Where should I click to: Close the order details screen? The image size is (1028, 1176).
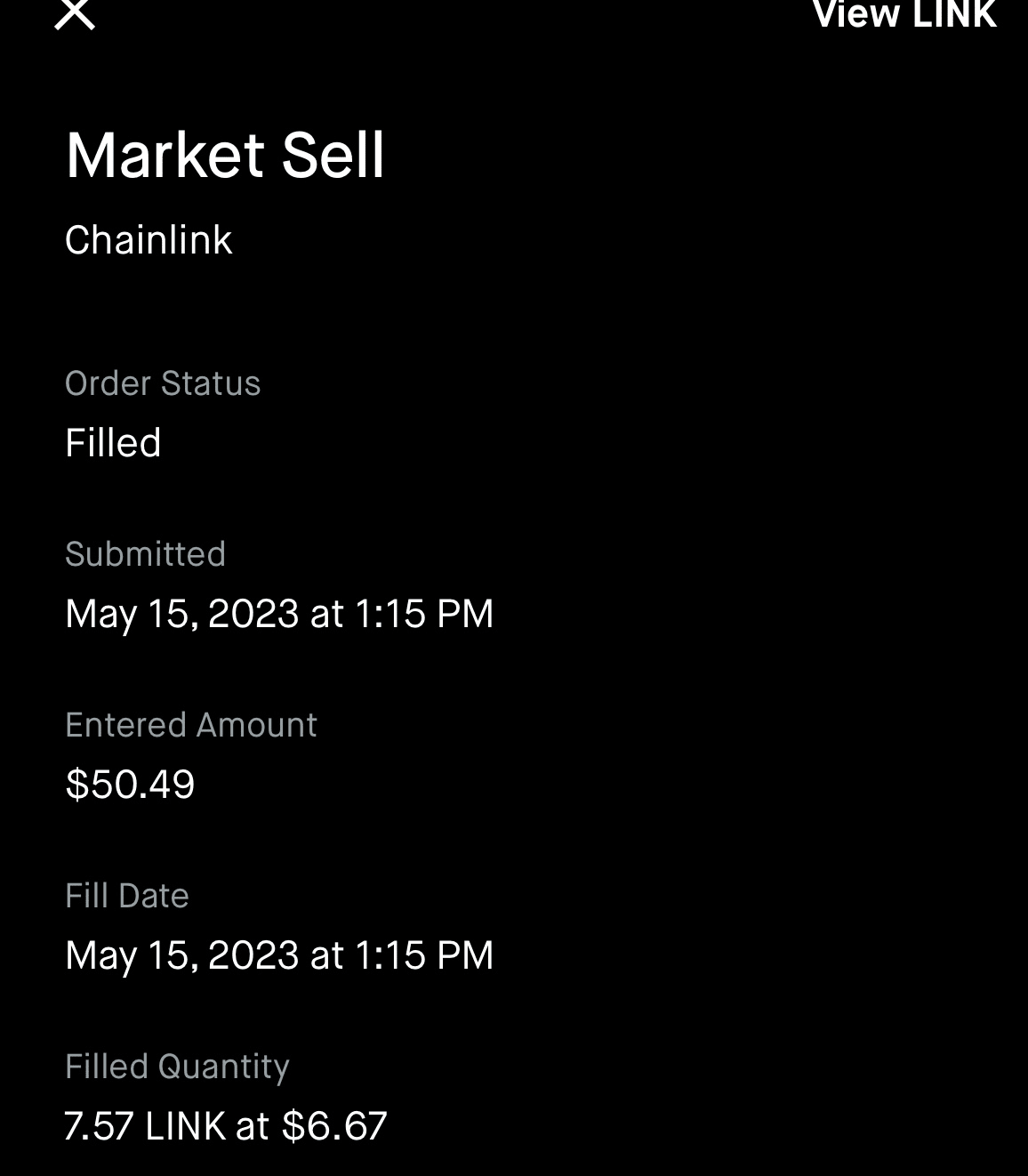pos(75,14)
